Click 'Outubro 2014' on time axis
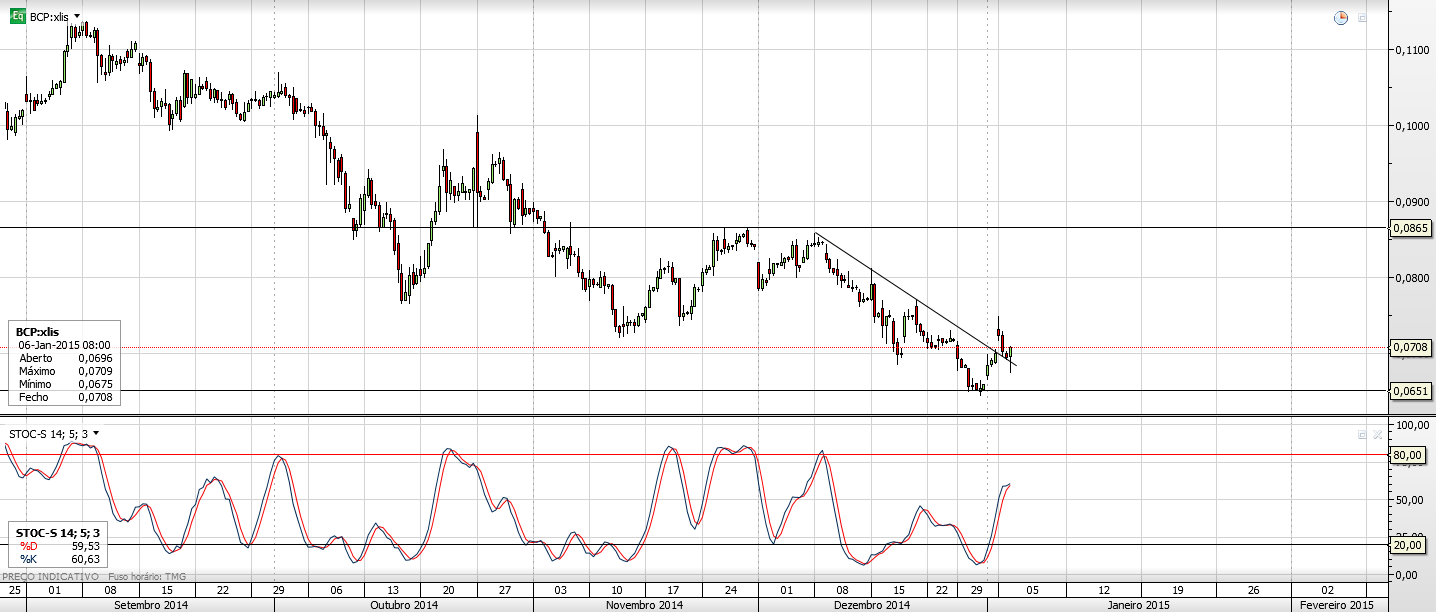The height and width of the screenshot is (612, 1436). (x=403, y=605)
